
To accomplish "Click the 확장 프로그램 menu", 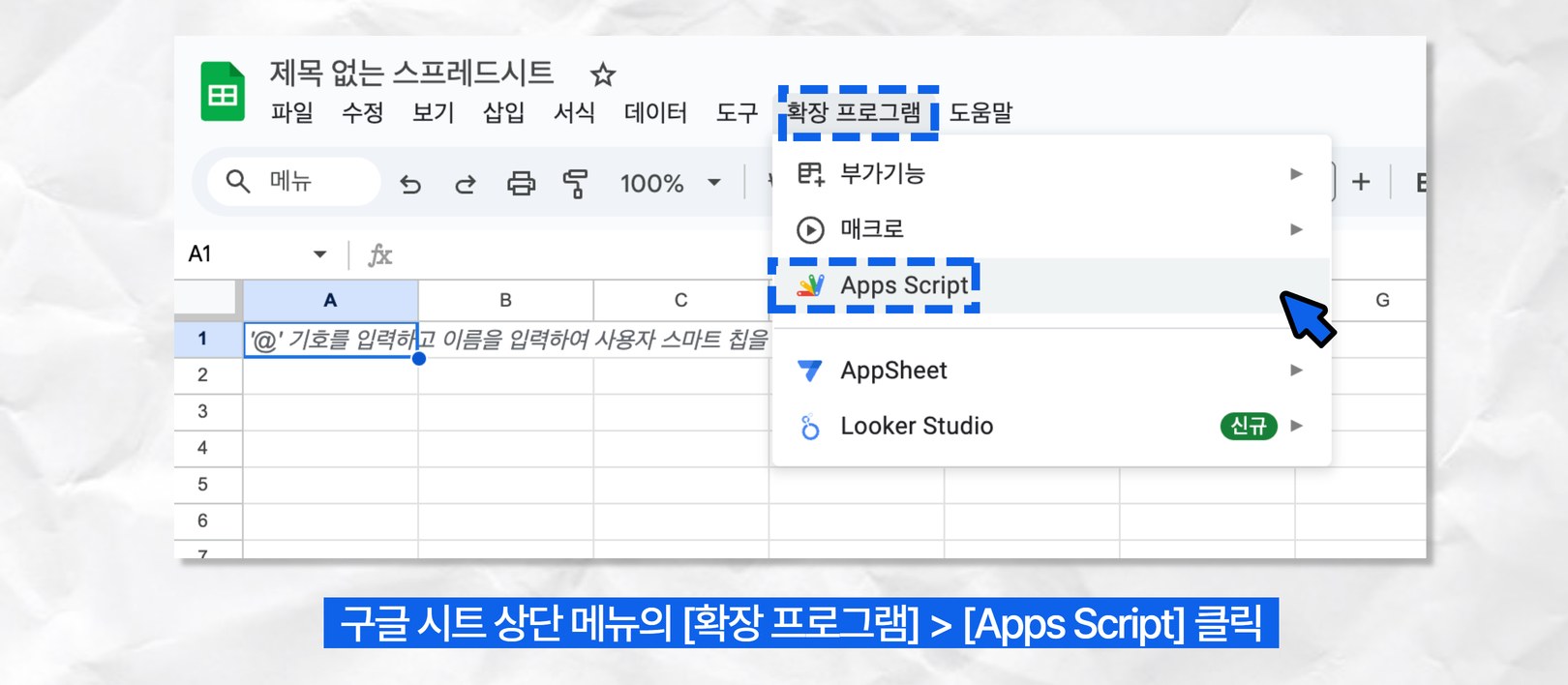I will [854, 112].
